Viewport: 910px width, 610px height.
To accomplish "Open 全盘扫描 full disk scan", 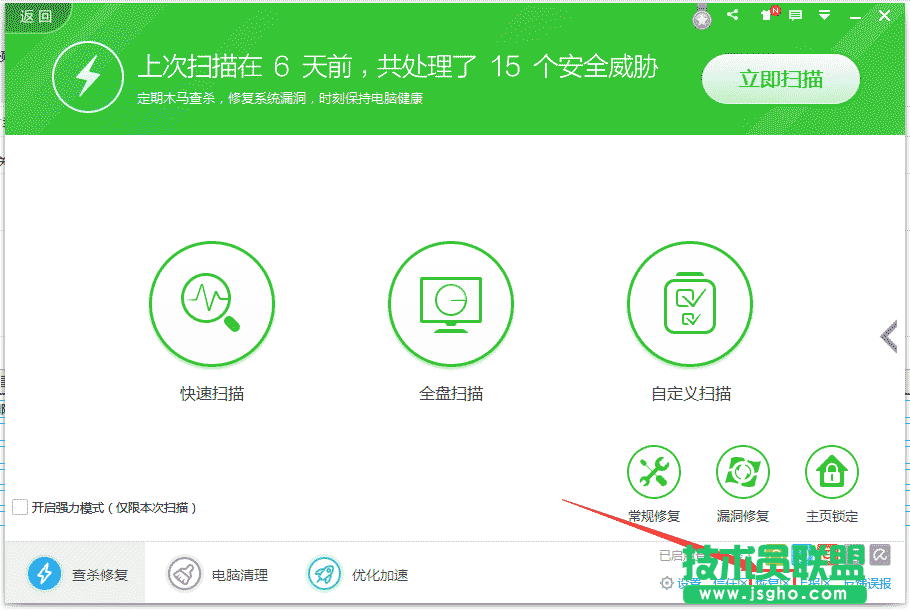I will click(x=451, y=304).
